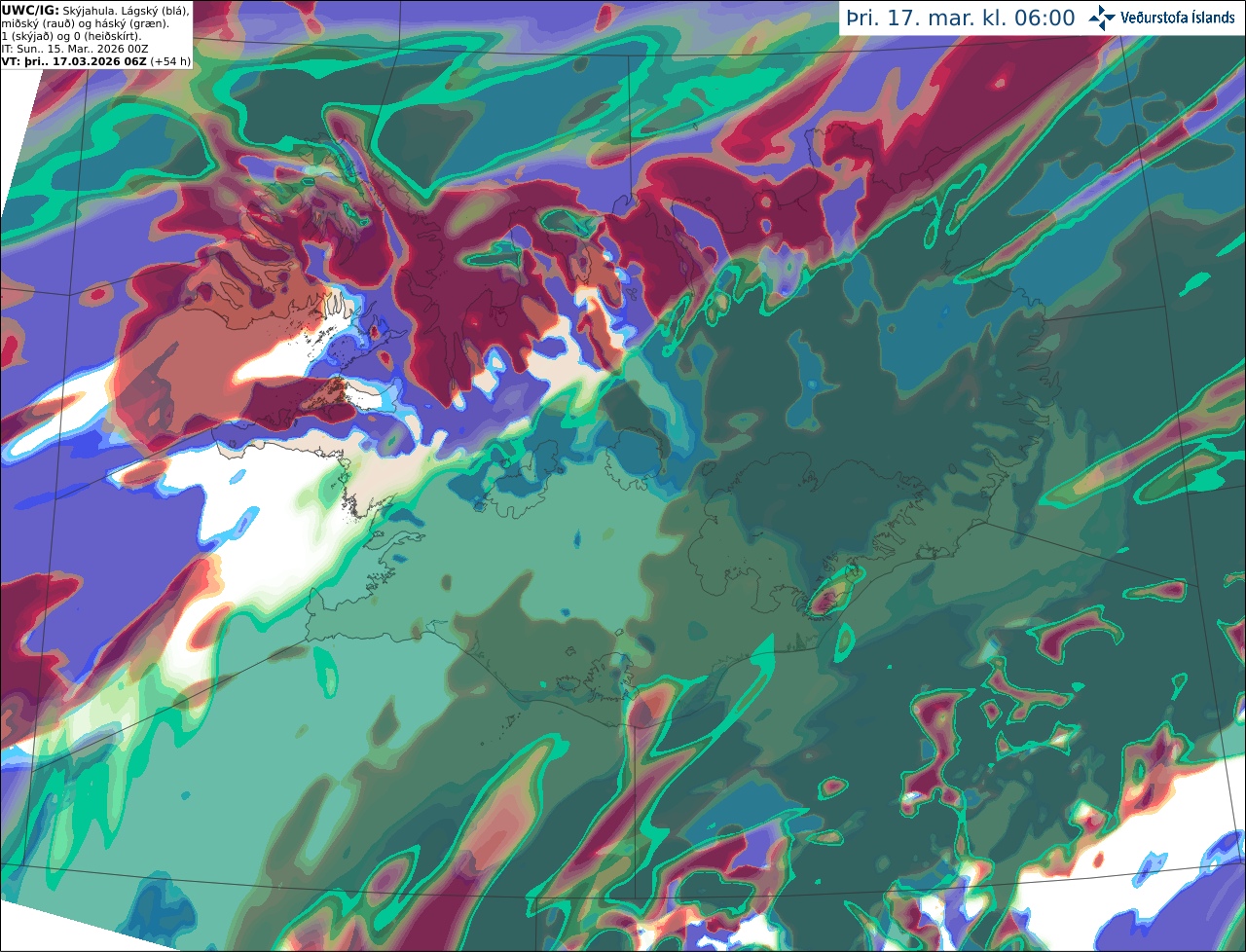
Task: Click the 'VT: þri.. 17.03.2026 06Z' valid time
Action: 74,61
